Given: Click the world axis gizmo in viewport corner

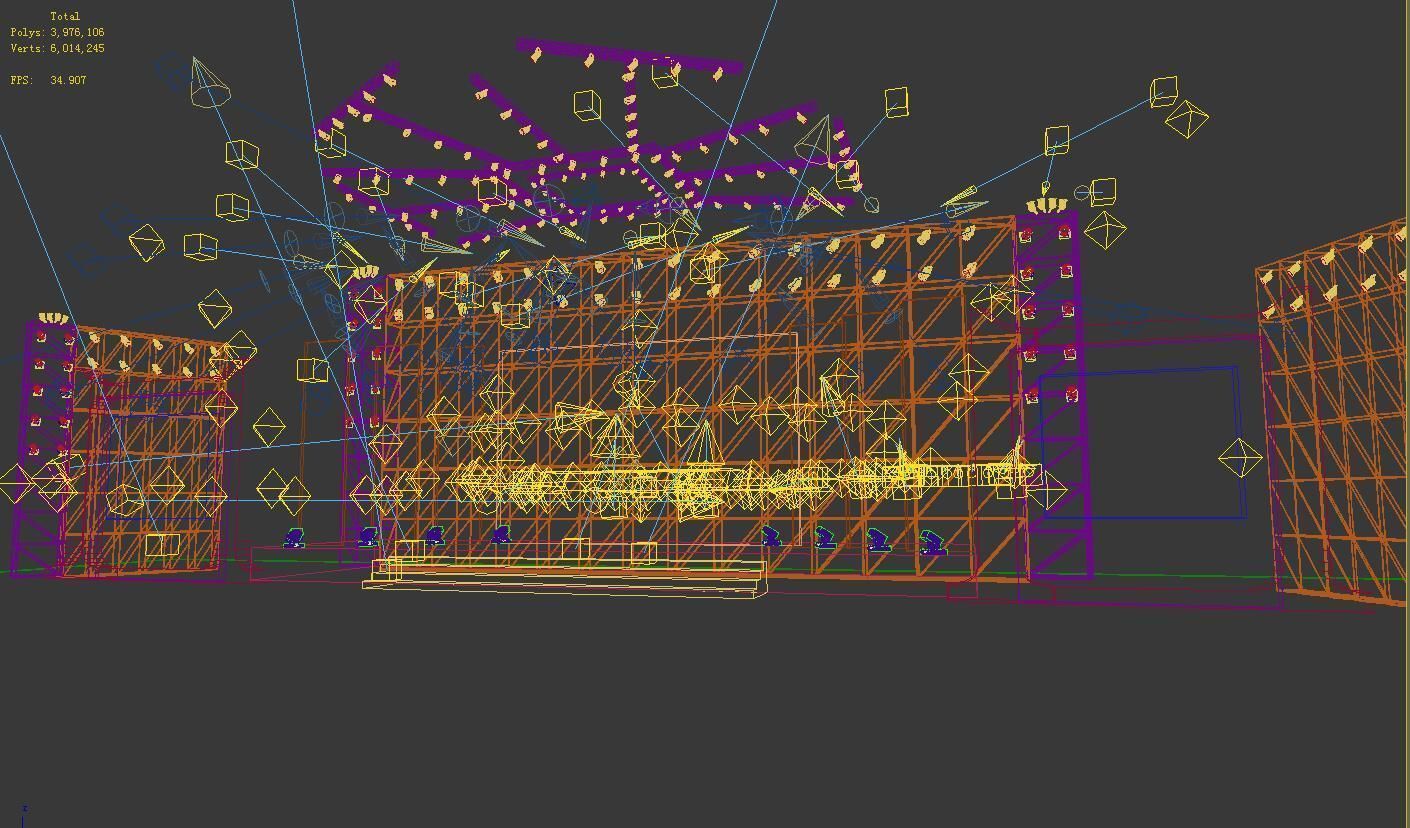Looking at the screenshot, I should [x=22, y=816].
